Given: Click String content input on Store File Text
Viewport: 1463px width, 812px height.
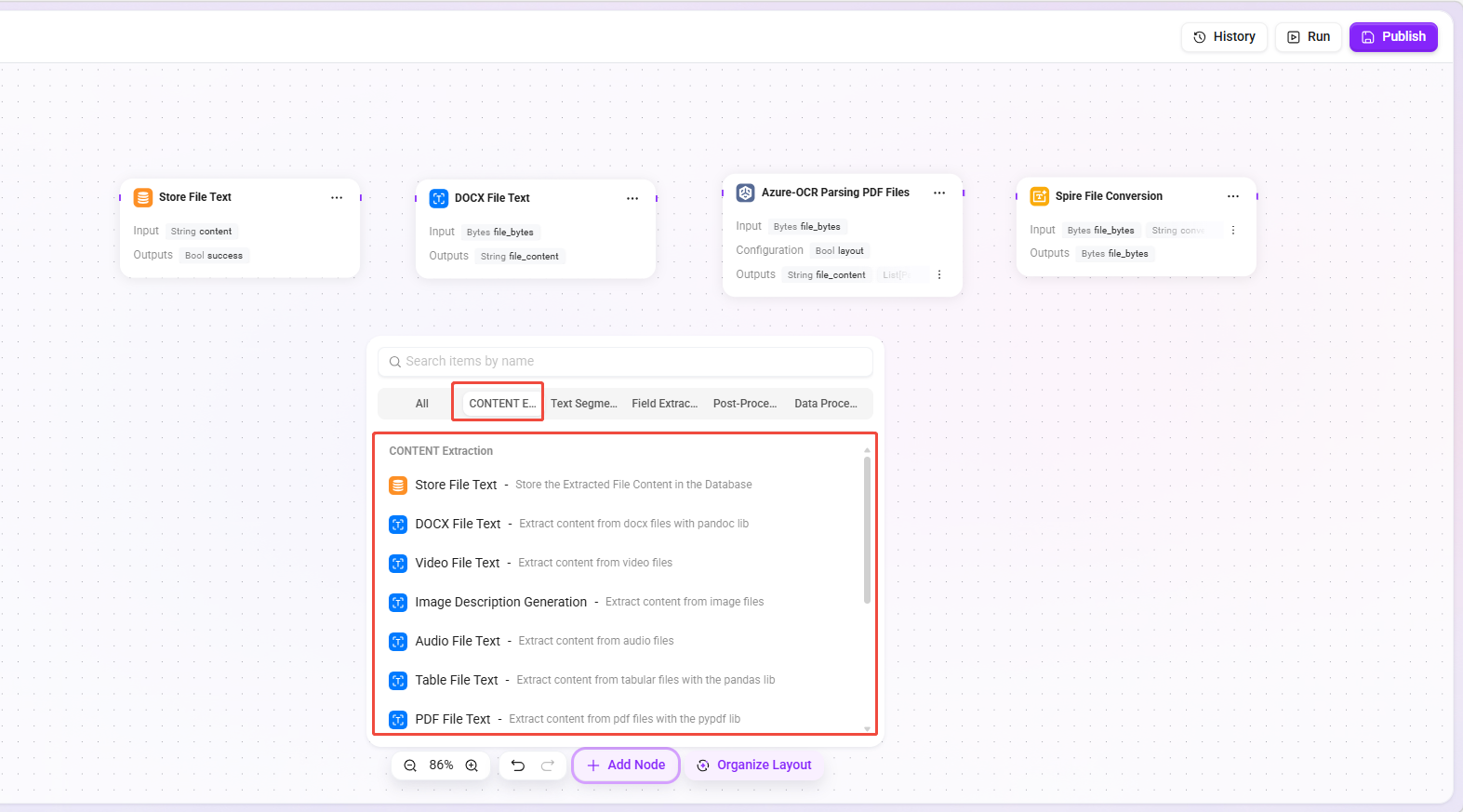Looking at the screenshot, I should point(201,232).
